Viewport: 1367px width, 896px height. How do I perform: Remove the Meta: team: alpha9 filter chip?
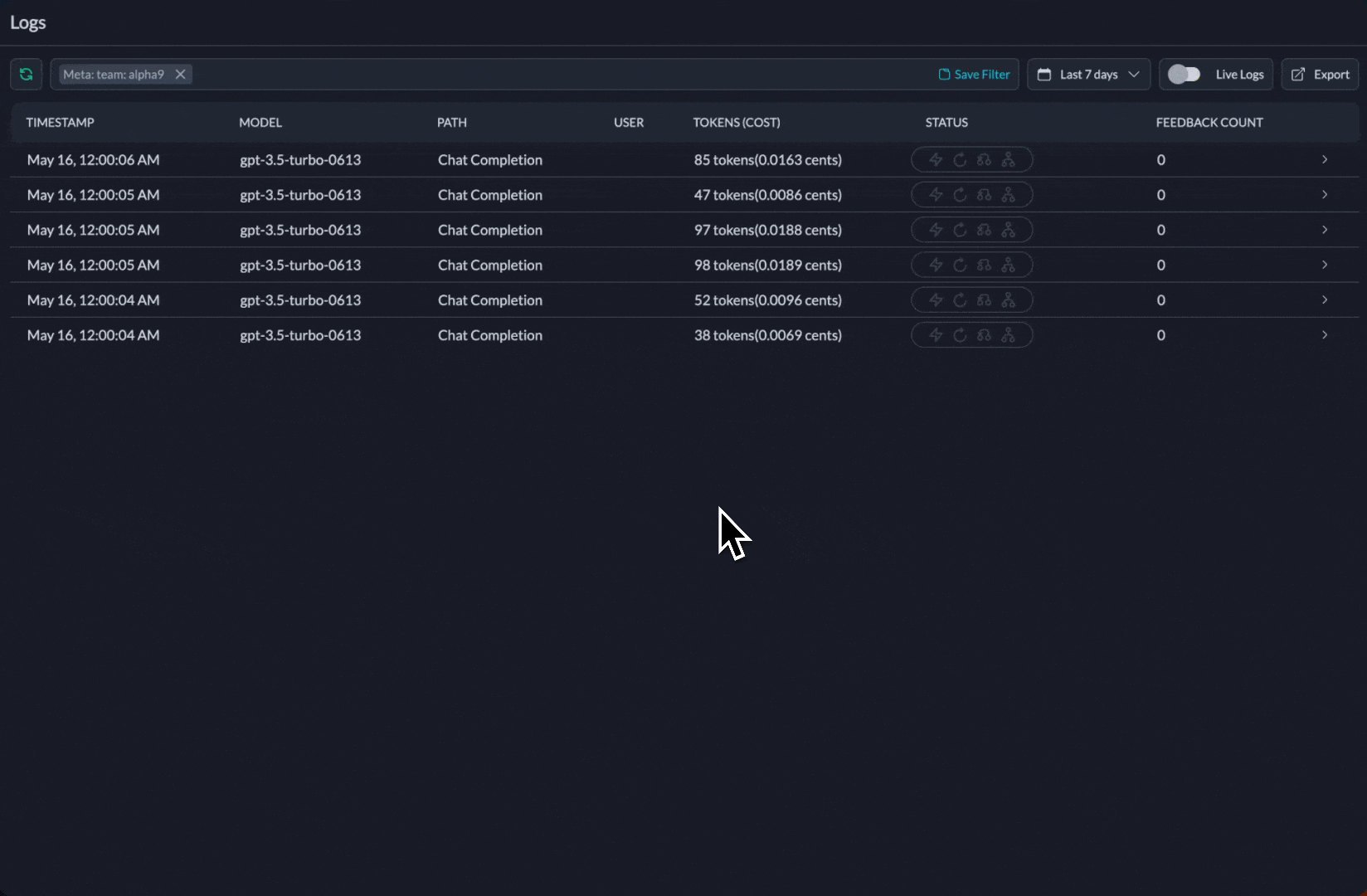coord(180,74)
